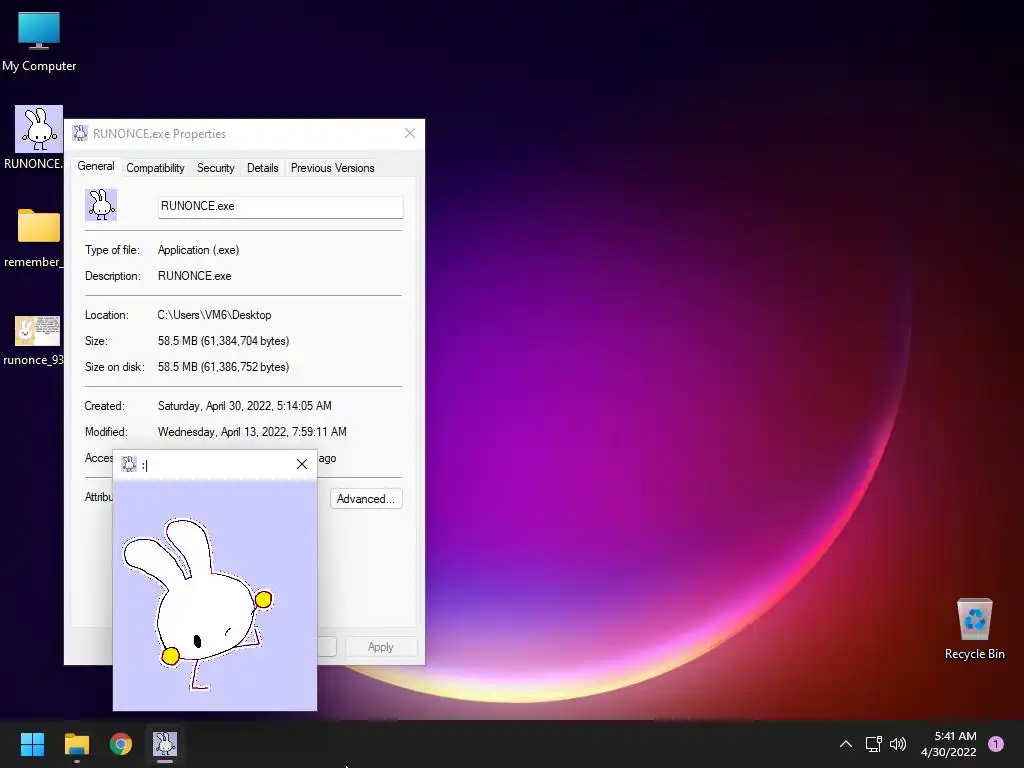The height and width of the screenshot is (768, 1024).
Task: Switch to the Details tab
Action: click(x=263, y=168)
